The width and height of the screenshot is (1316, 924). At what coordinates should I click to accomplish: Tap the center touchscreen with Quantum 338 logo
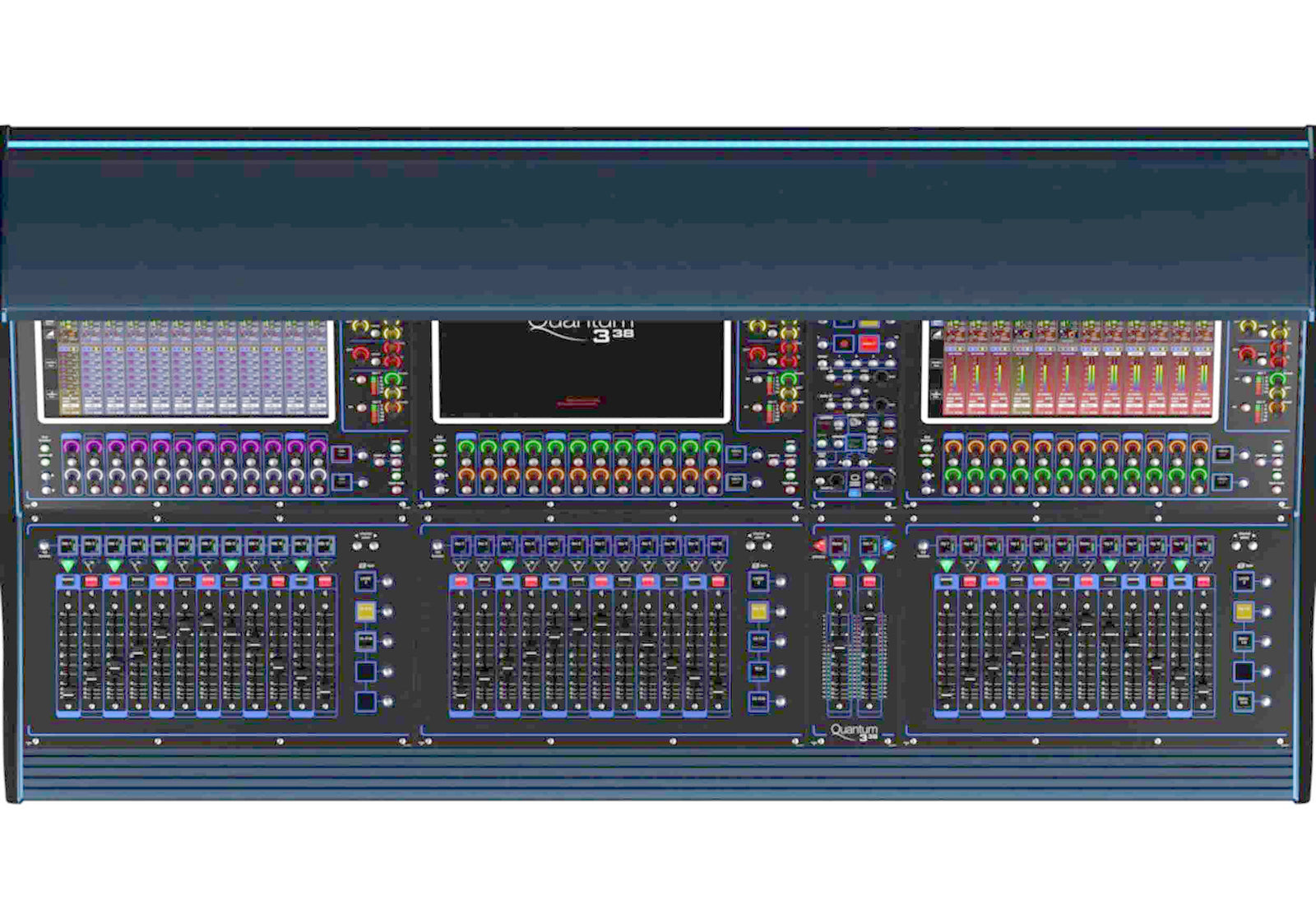click(x=582, y=371)
